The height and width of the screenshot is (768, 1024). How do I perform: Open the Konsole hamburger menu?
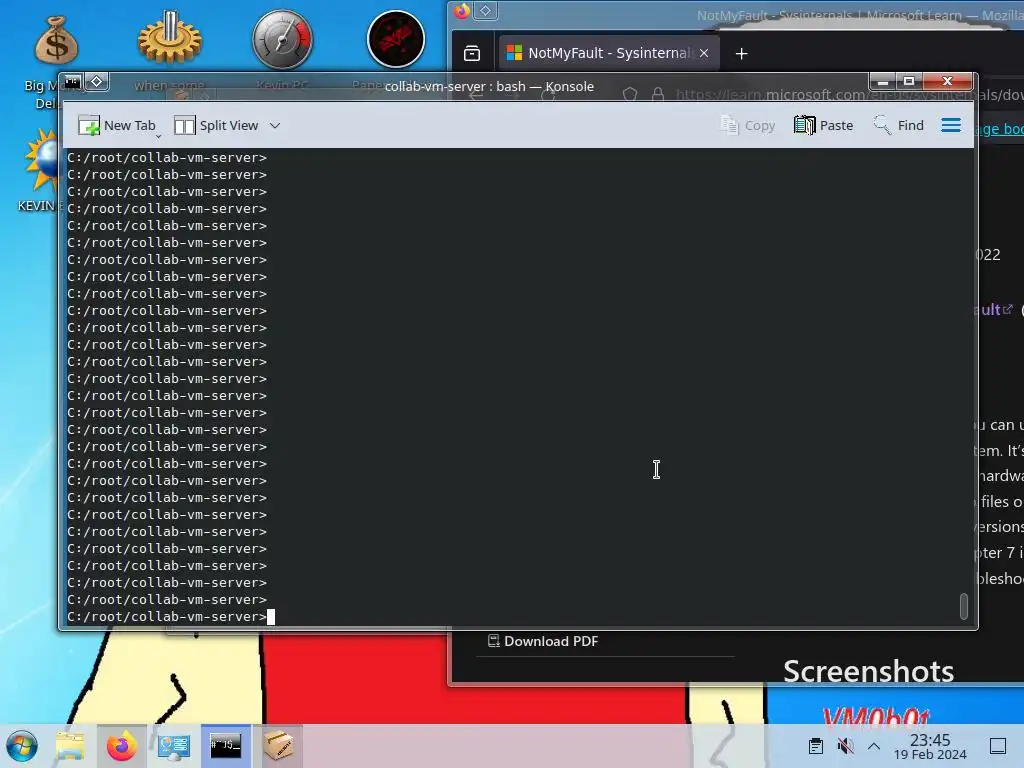951,125
